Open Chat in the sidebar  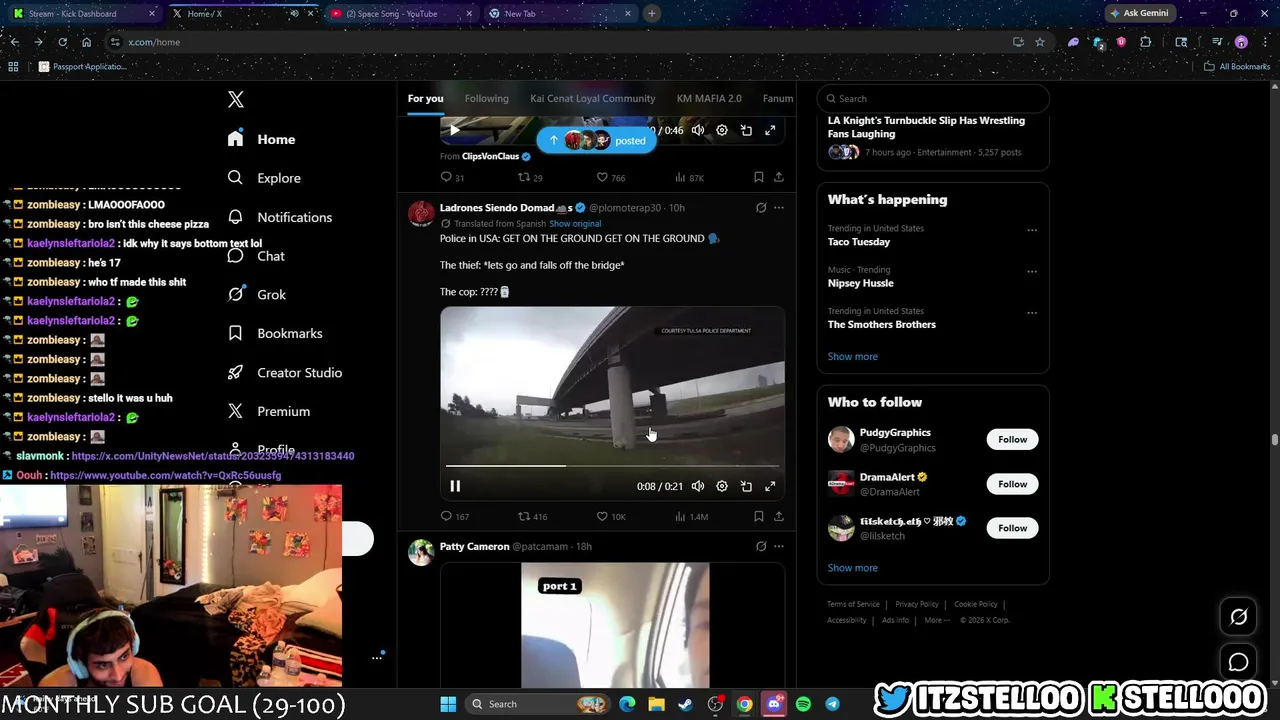256,256
